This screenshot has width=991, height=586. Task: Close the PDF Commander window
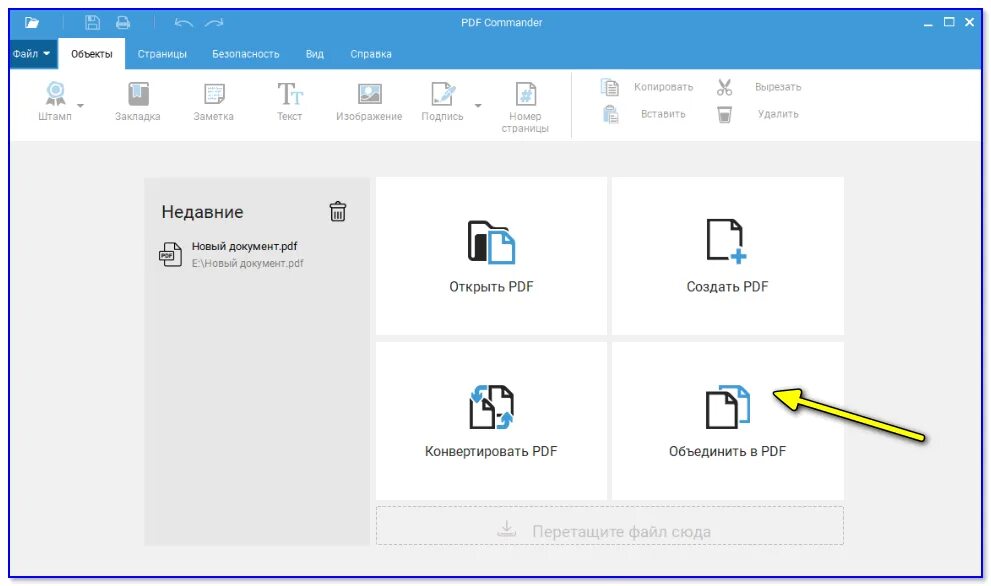(970, 22)
